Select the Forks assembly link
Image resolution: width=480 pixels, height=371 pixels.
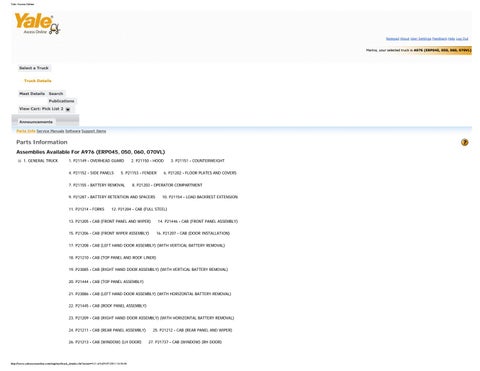click(86, 209)
